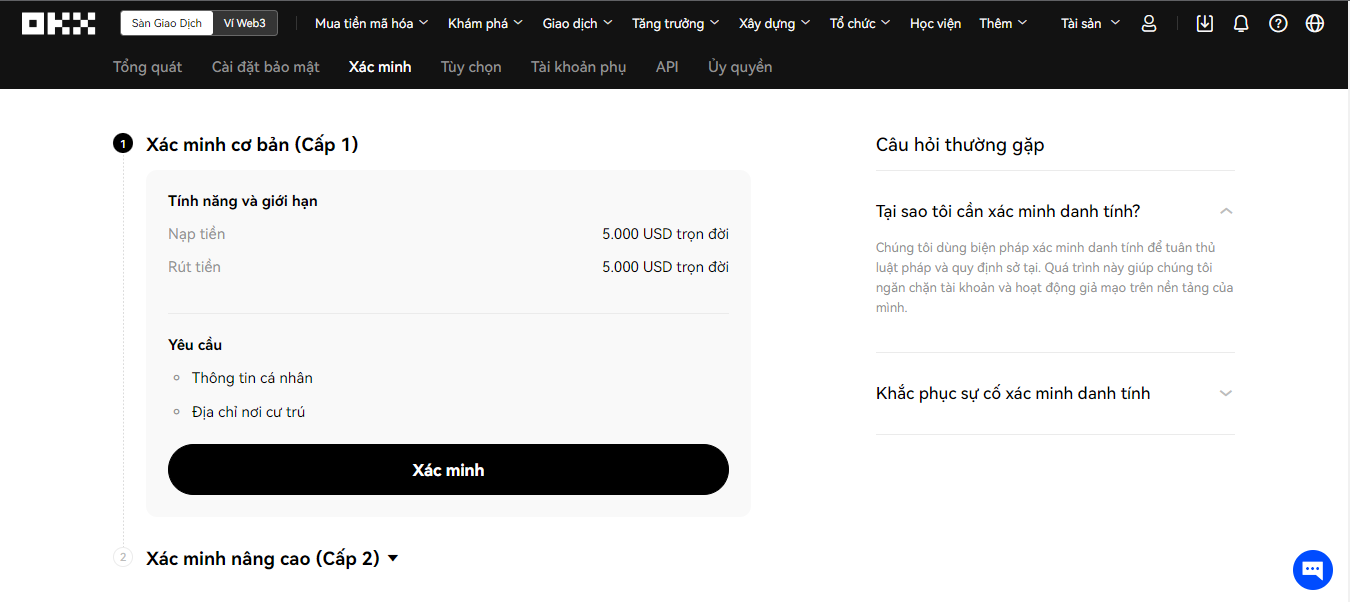Click the Xác minh verification button
Viewport: 1350px width, 602px height.
coord(448,469)
